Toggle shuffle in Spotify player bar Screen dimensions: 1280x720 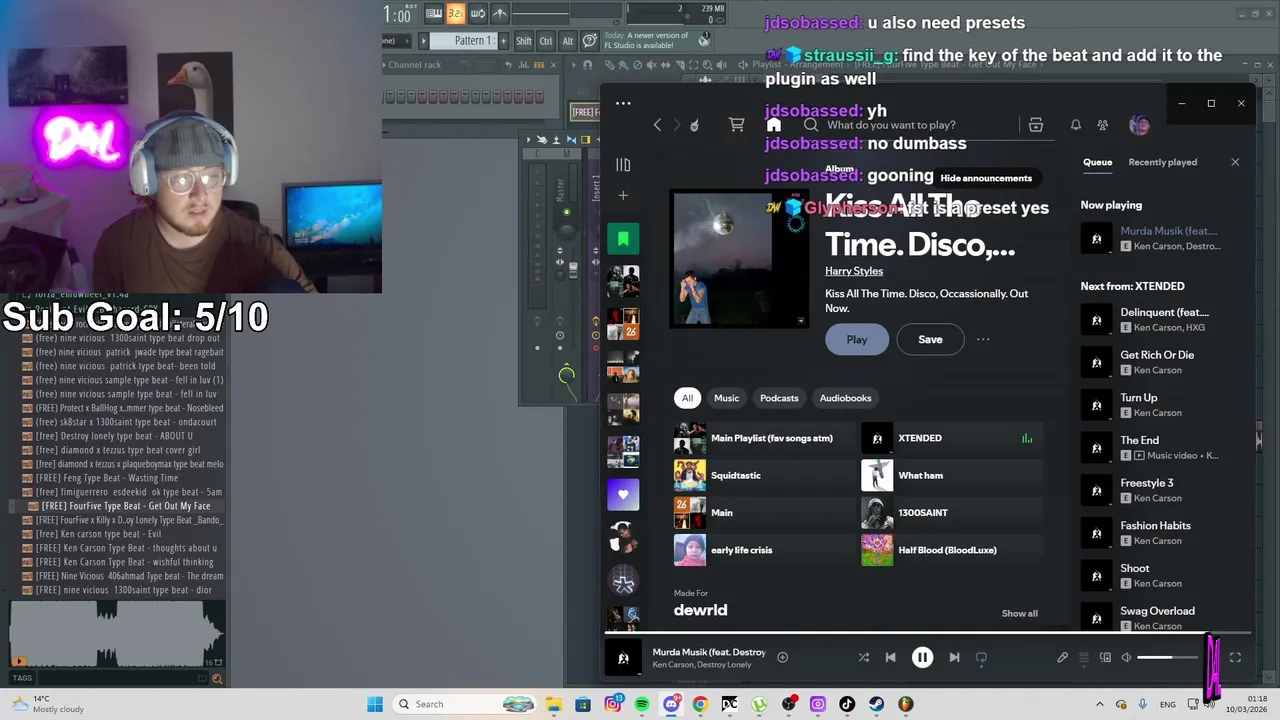(863, 657)
